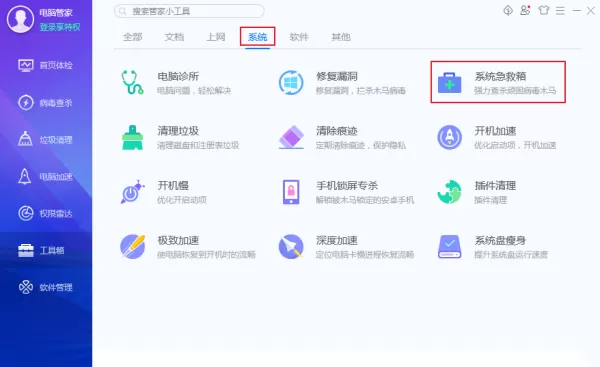Image resolution: width=600 pixels, height=367 pixels.
Task: Click the search magnifier icon
Action: 122,11
